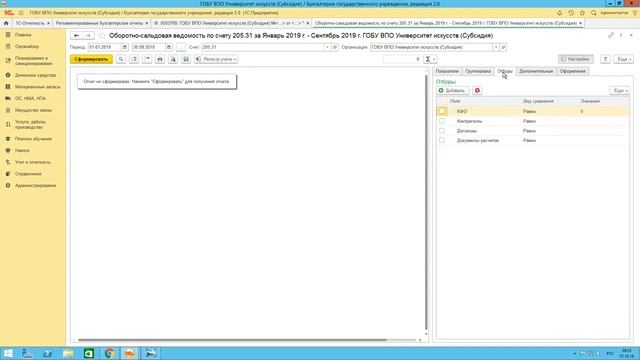The image size is (640, 360).
Task: Click the magnifier search icon in report toolbar
Action: (x=121, y=59)
